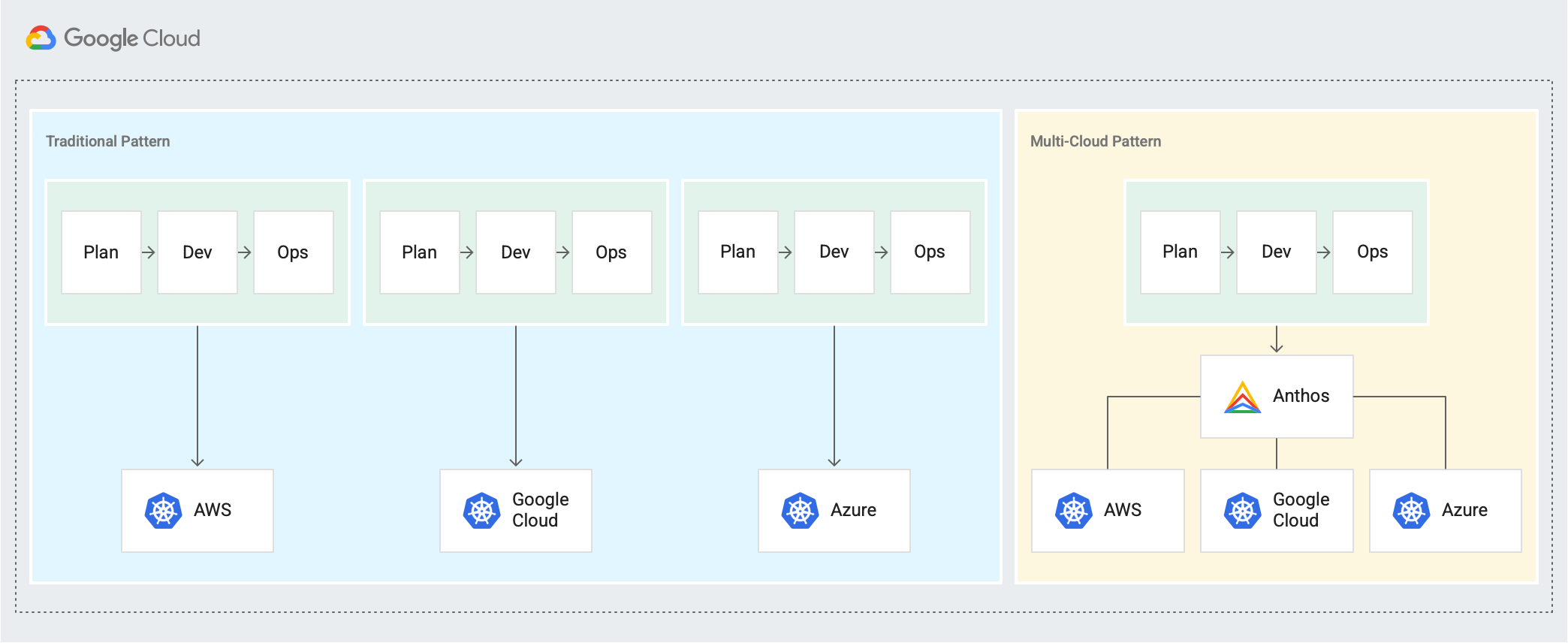Click the arrow between Plan and Dev in Multi-Cloud Pattern
This screenshot has width=1568, height=643.
(x=1228, y=252)
